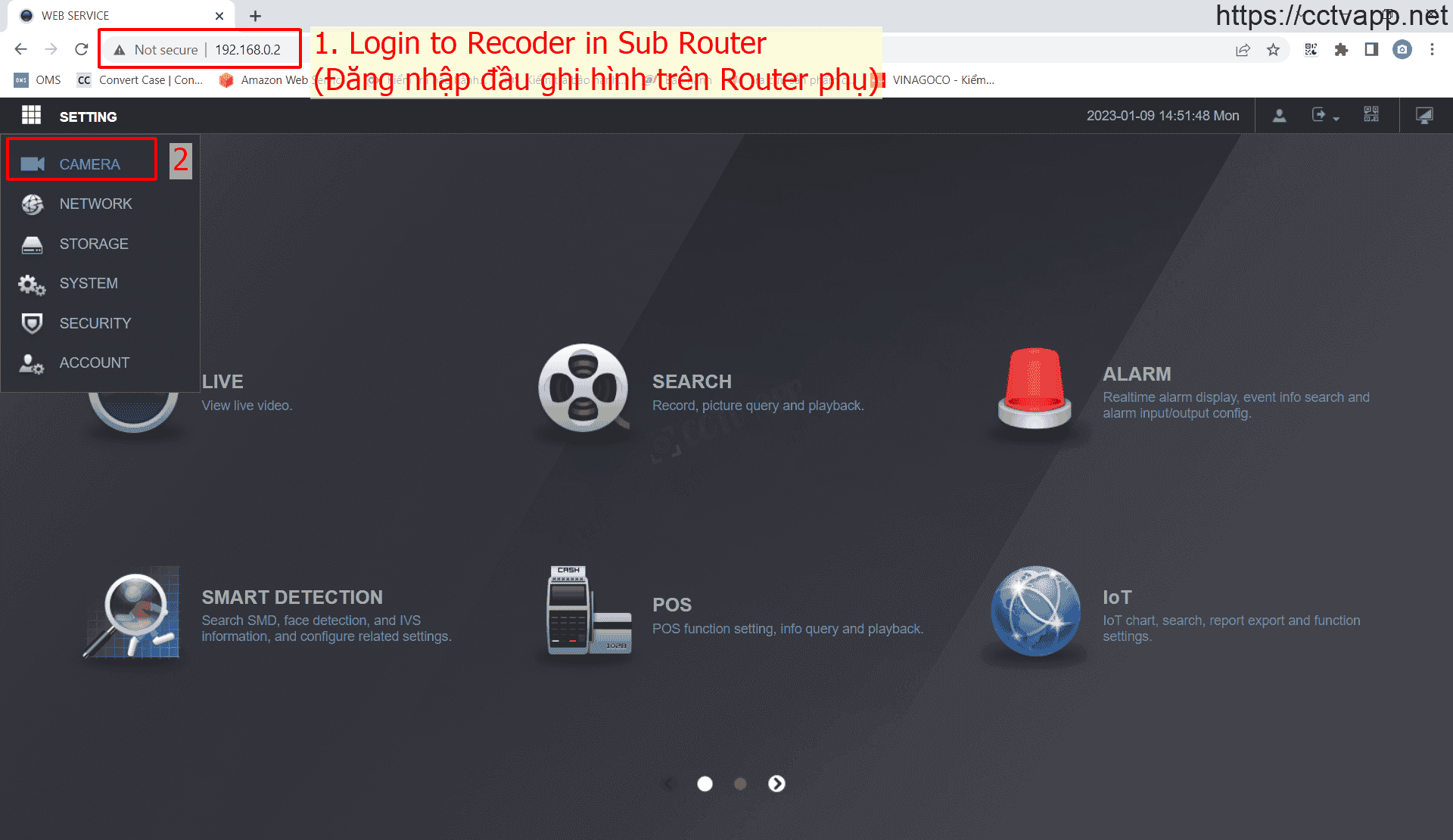
Task: Open the POS cash register icon
Action: [588, 610]
